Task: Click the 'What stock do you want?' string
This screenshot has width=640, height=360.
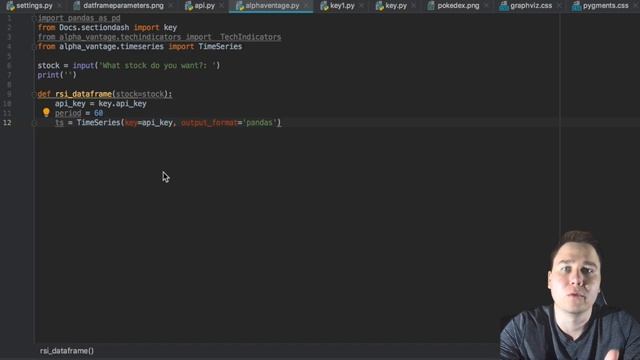Action: pyautogui.click(x=158, y=65)
